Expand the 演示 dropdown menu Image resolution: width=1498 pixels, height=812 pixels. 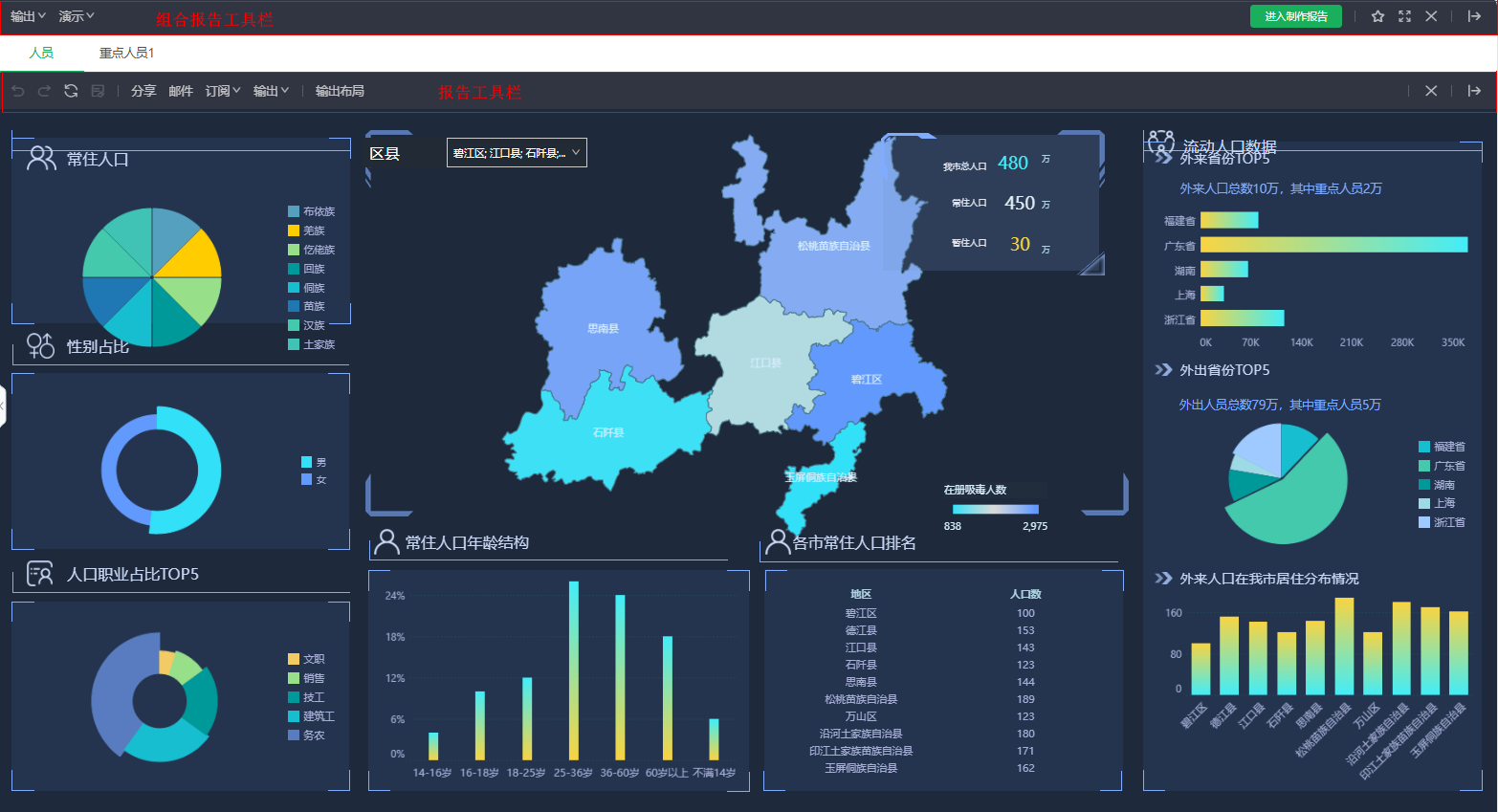[77, 16]
